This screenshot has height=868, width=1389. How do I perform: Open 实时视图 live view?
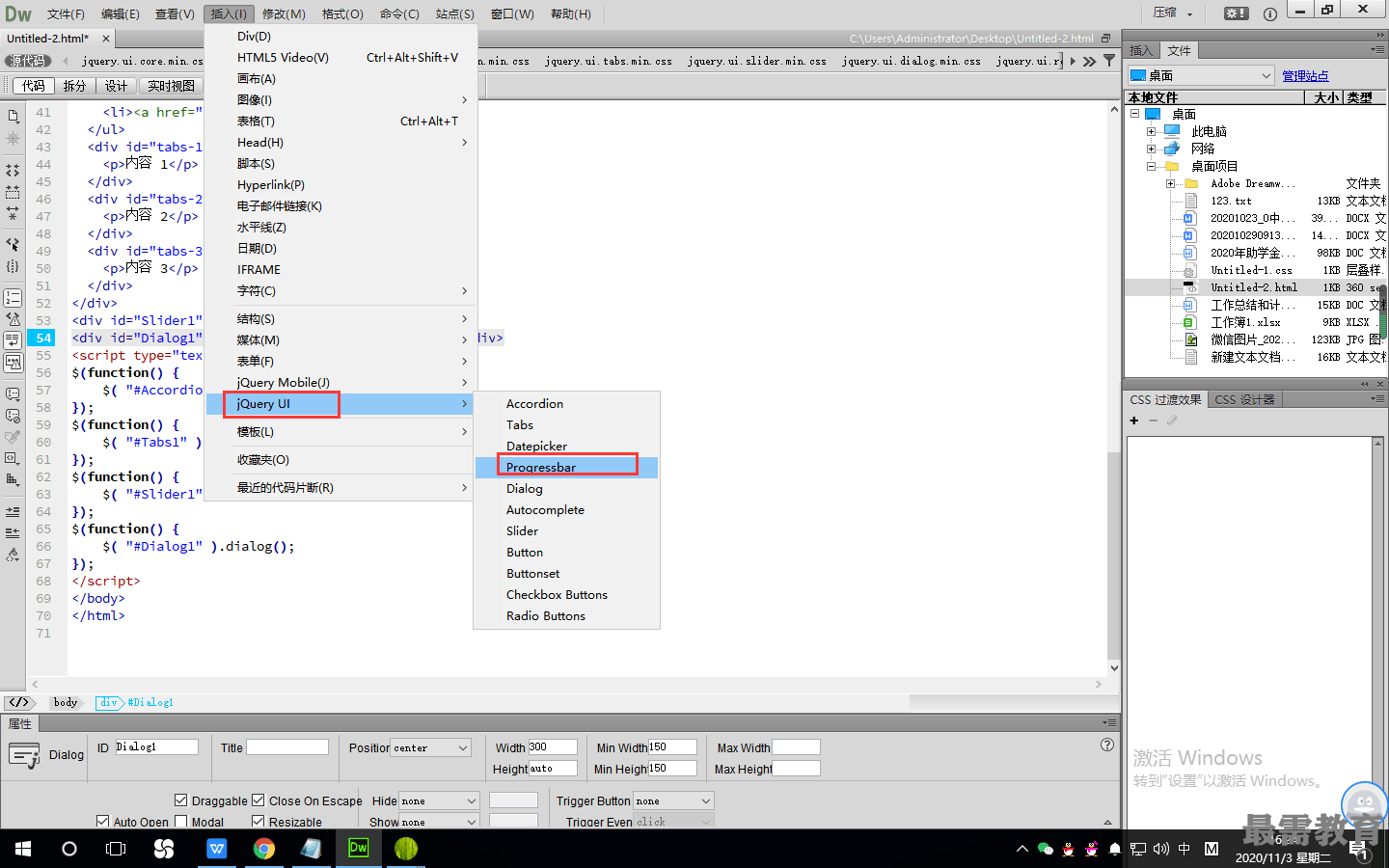(x=171, y=86)
